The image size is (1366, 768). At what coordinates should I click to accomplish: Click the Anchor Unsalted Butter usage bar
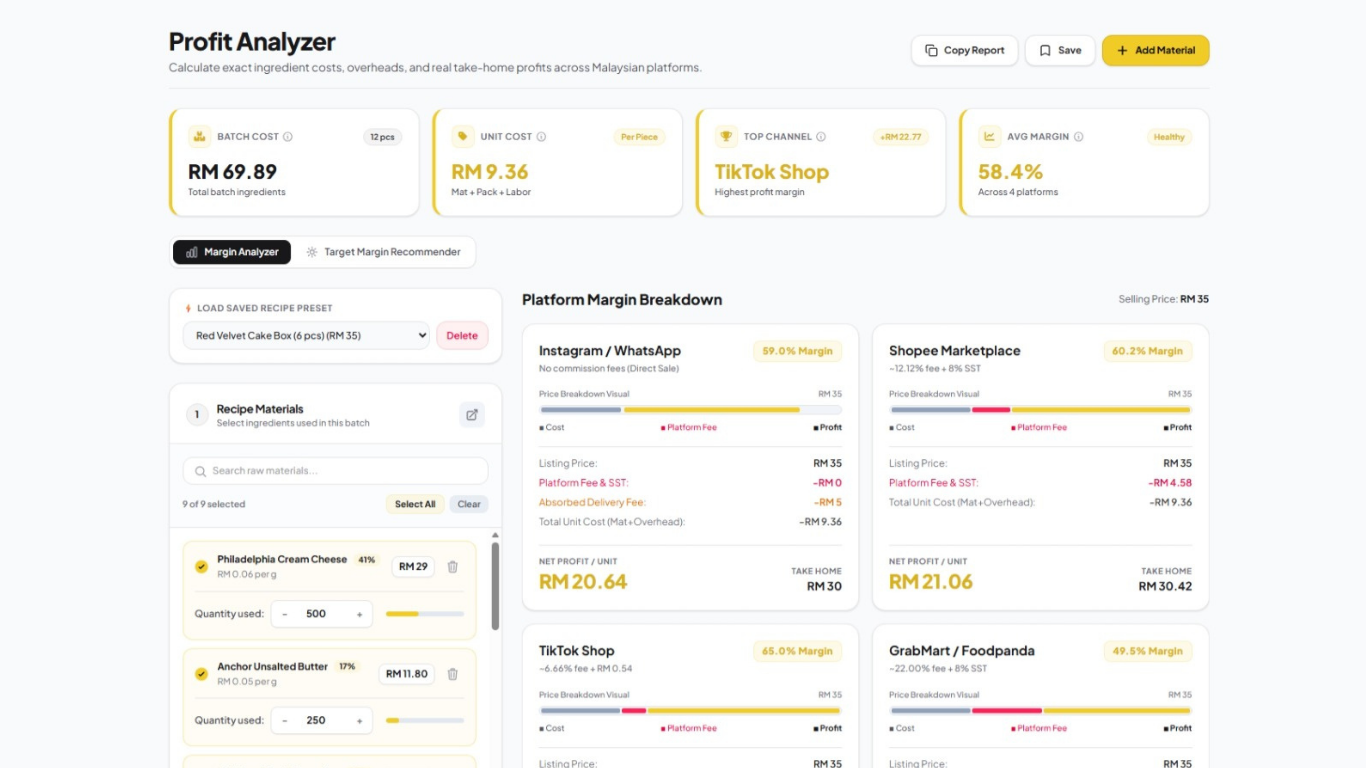(x=425, y=721)
